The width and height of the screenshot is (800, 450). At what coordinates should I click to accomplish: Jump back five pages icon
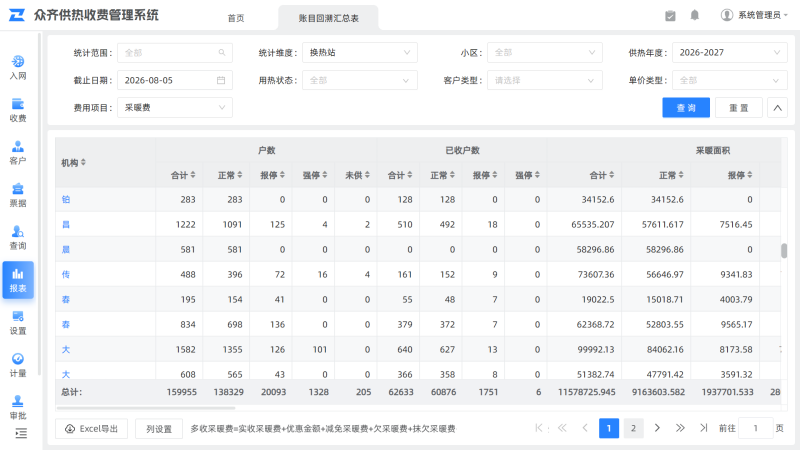click(x=562, y=428)
